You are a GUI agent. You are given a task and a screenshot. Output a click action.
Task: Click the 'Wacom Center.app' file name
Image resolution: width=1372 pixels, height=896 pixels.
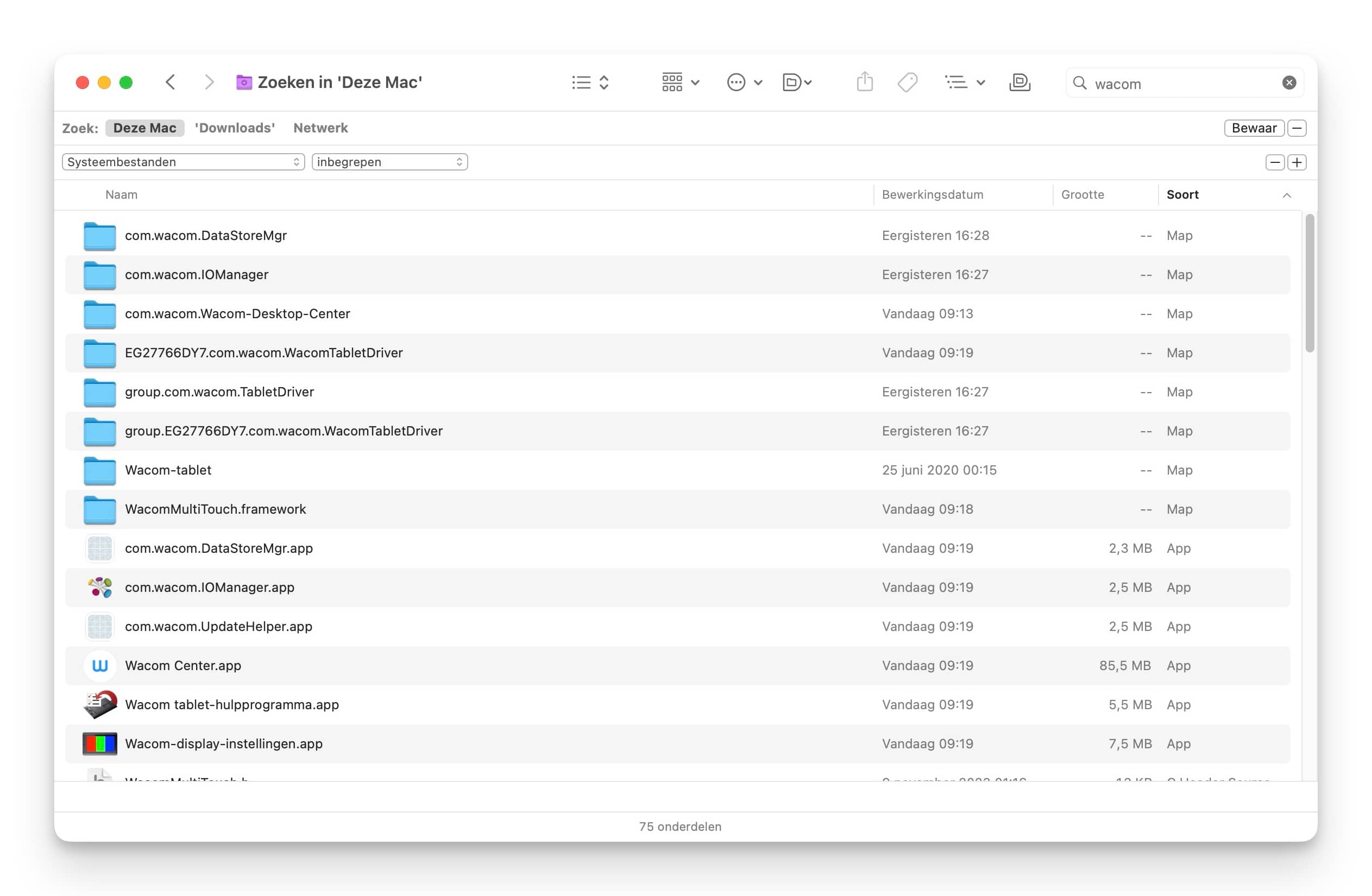click(184, 666)
